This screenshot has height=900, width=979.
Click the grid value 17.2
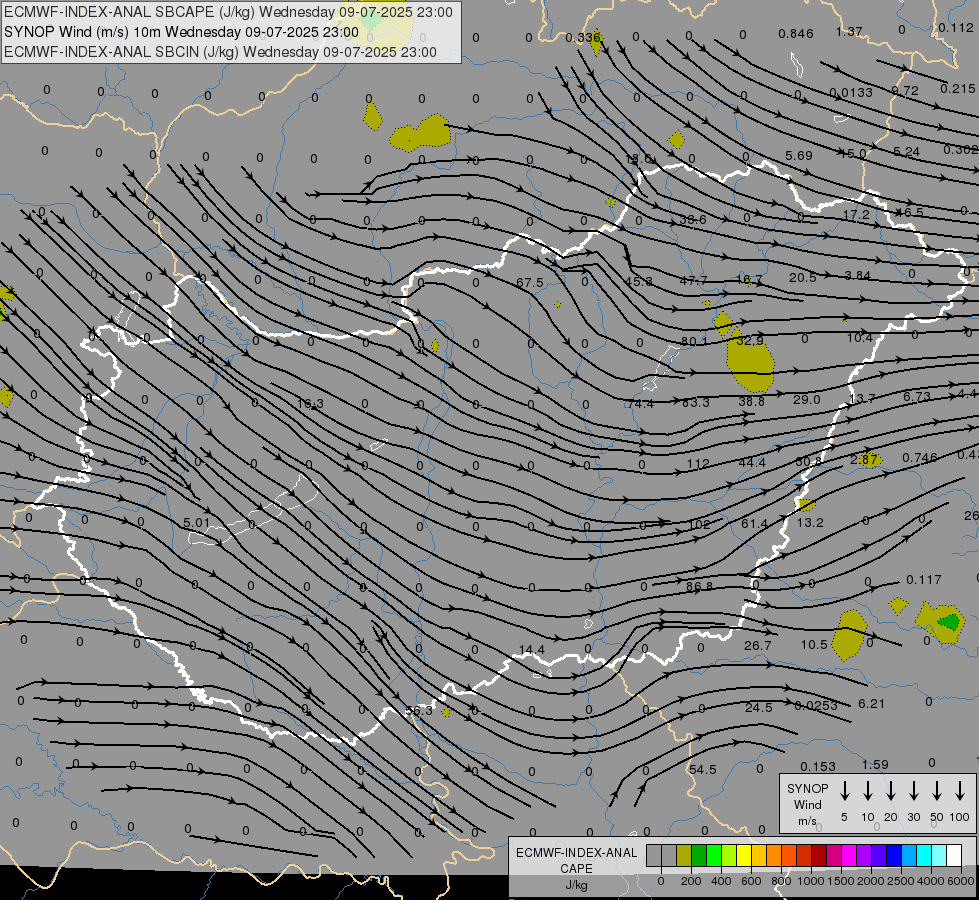[856, 214]
